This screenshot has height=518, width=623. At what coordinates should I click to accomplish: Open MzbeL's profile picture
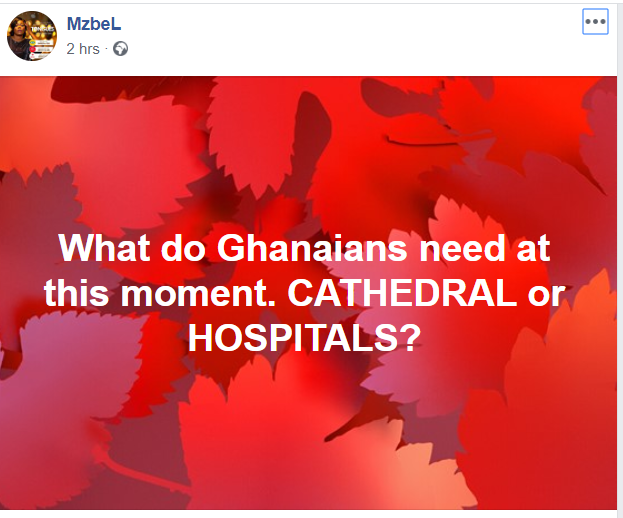click(32, 36)
